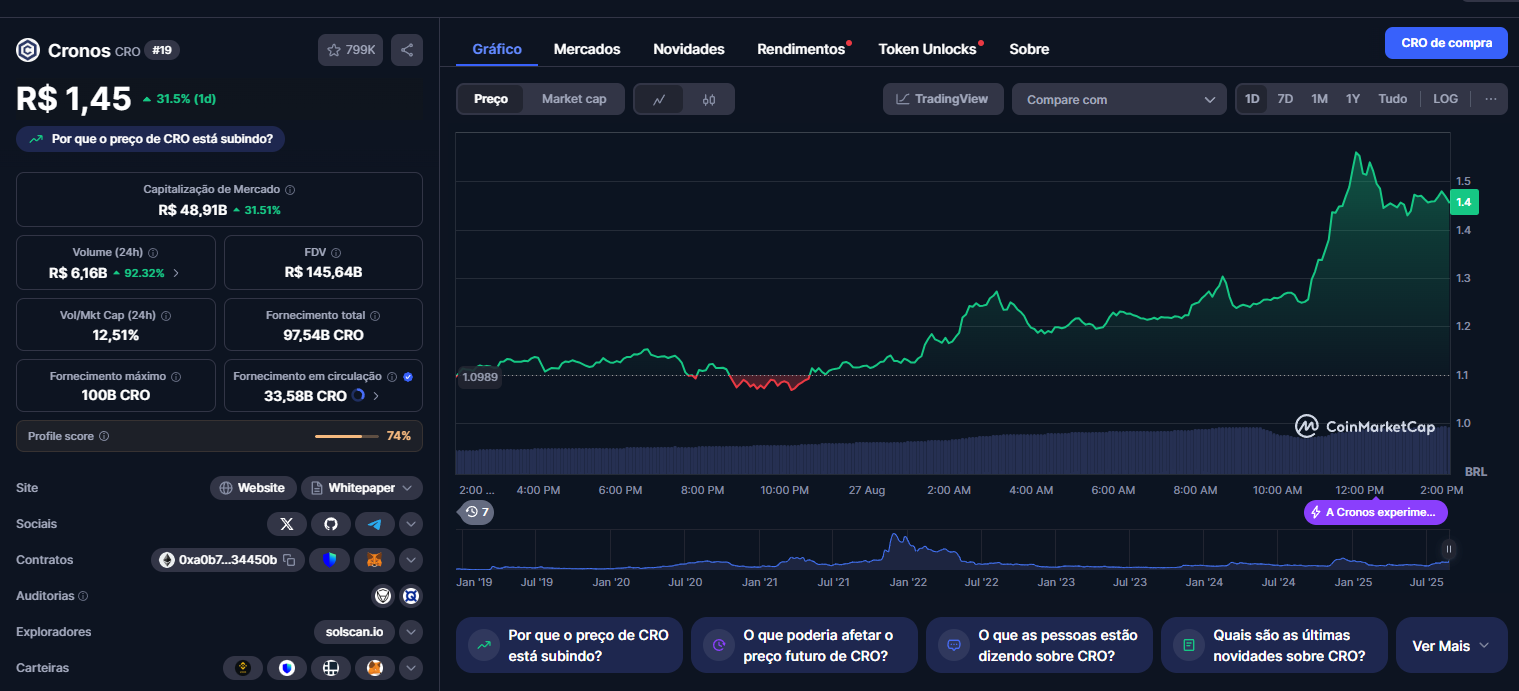Switch chart to line view
The height and width of the screenshot is (691, 1519).
659,99
